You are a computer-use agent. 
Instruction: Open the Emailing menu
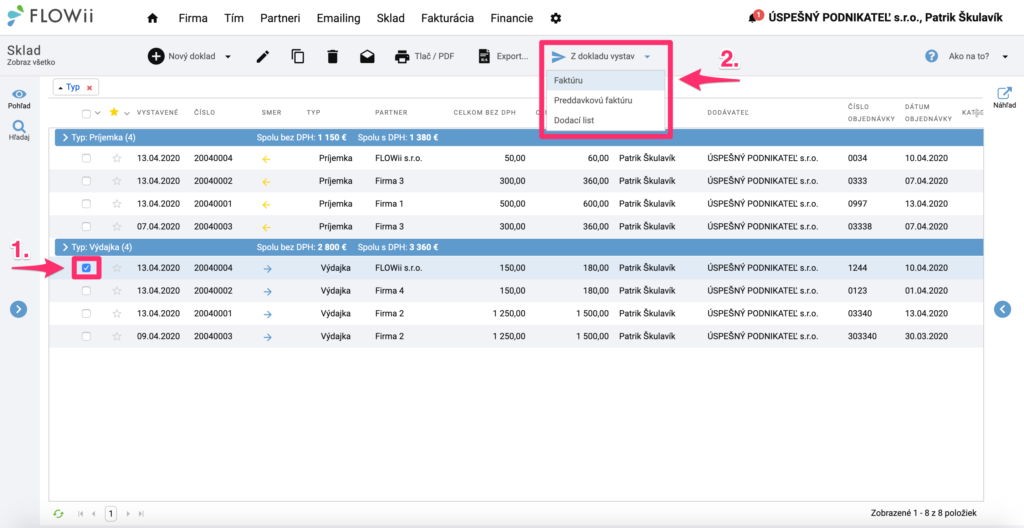[338, 18]
